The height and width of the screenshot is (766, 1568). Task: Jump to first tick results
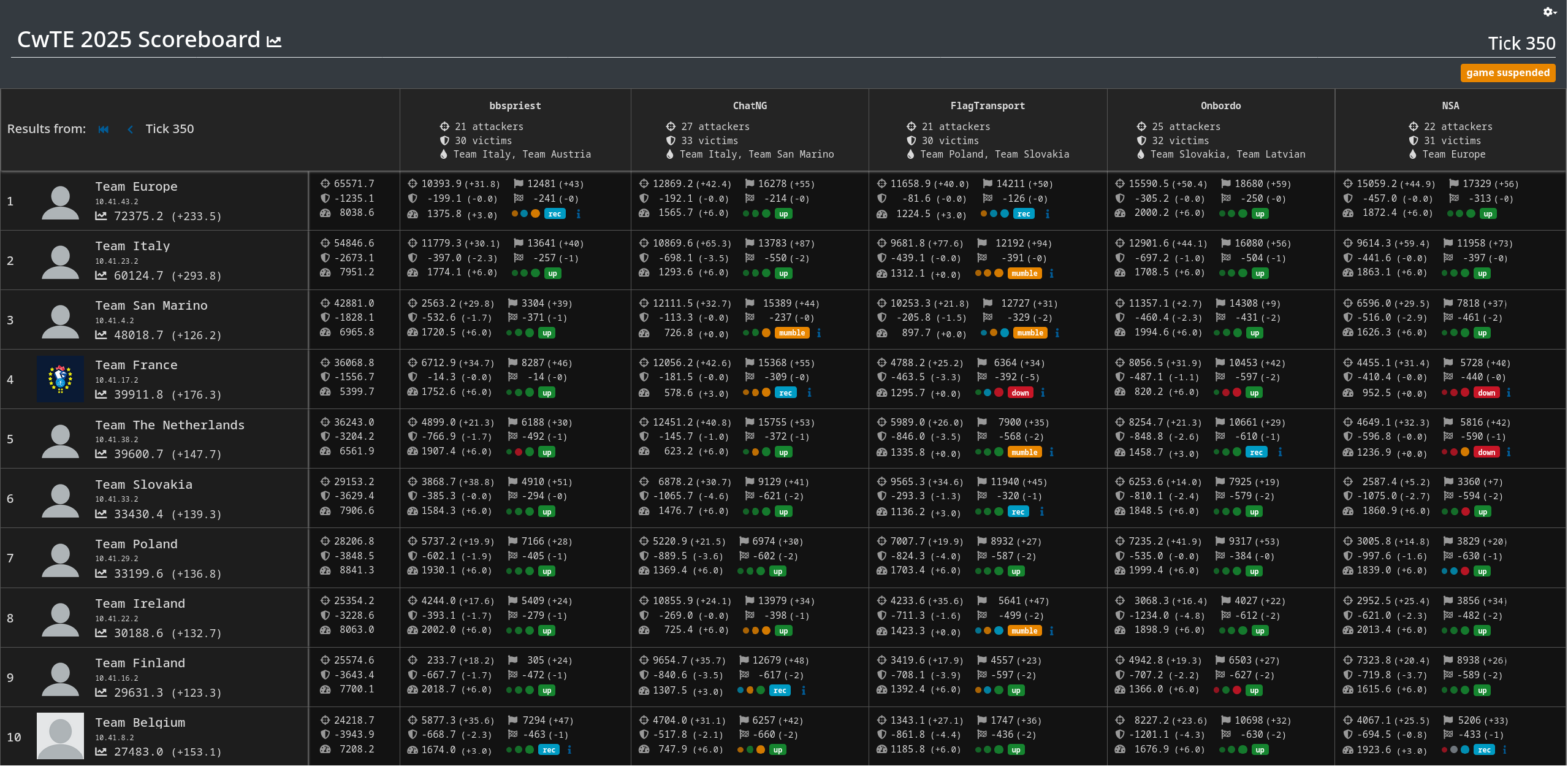[103, 129]
